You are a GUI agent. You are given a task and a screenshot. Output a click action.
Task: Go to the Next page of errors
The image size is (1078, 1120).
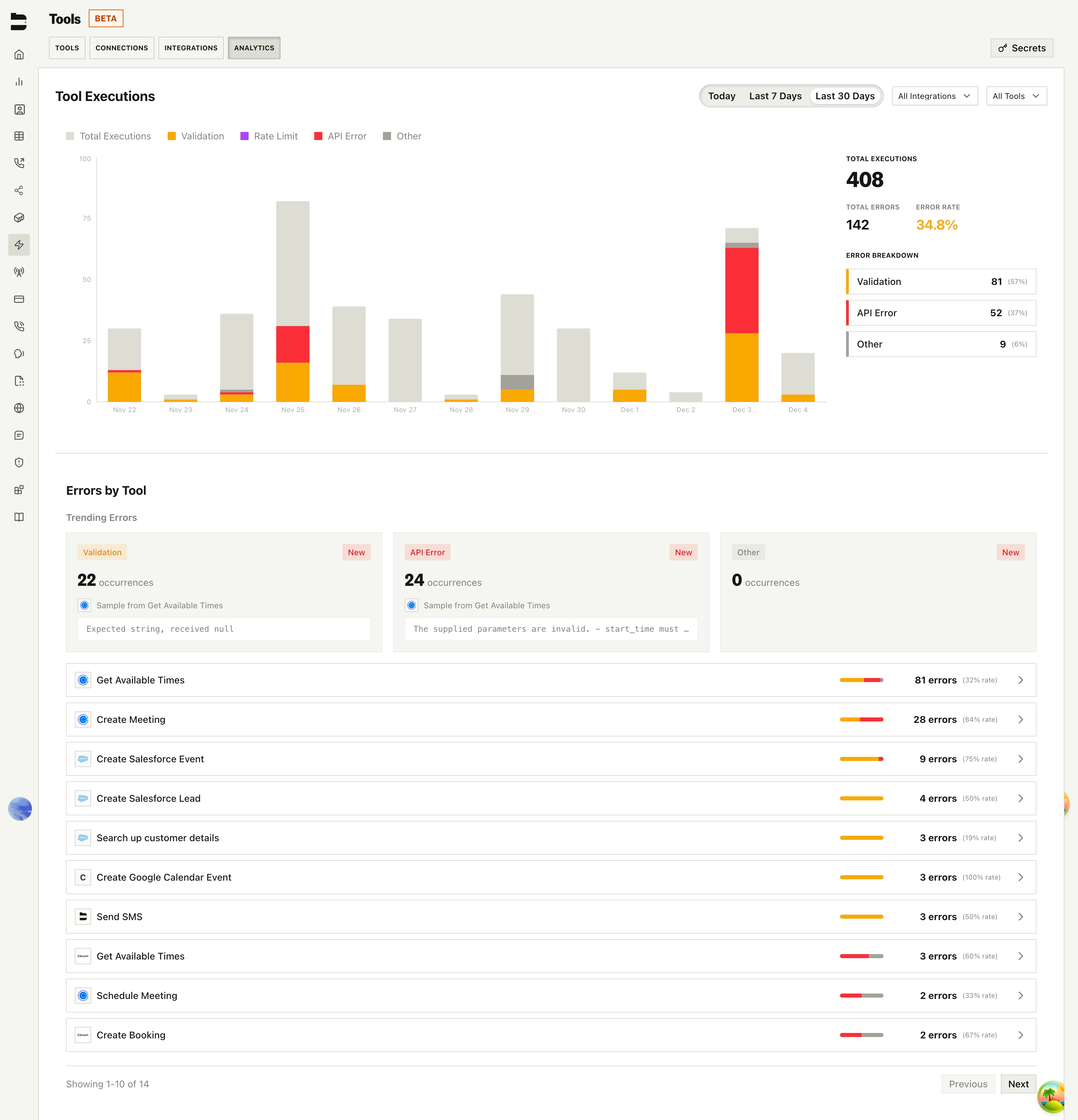coord(1018,1083)
